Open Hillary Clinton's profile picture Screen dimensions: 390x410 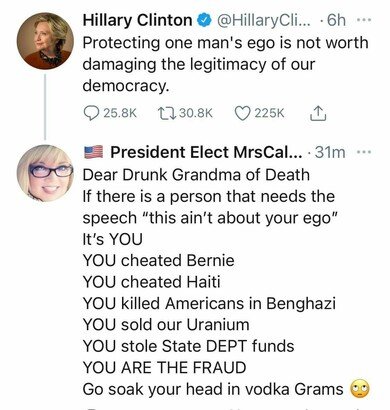(45, 41)
